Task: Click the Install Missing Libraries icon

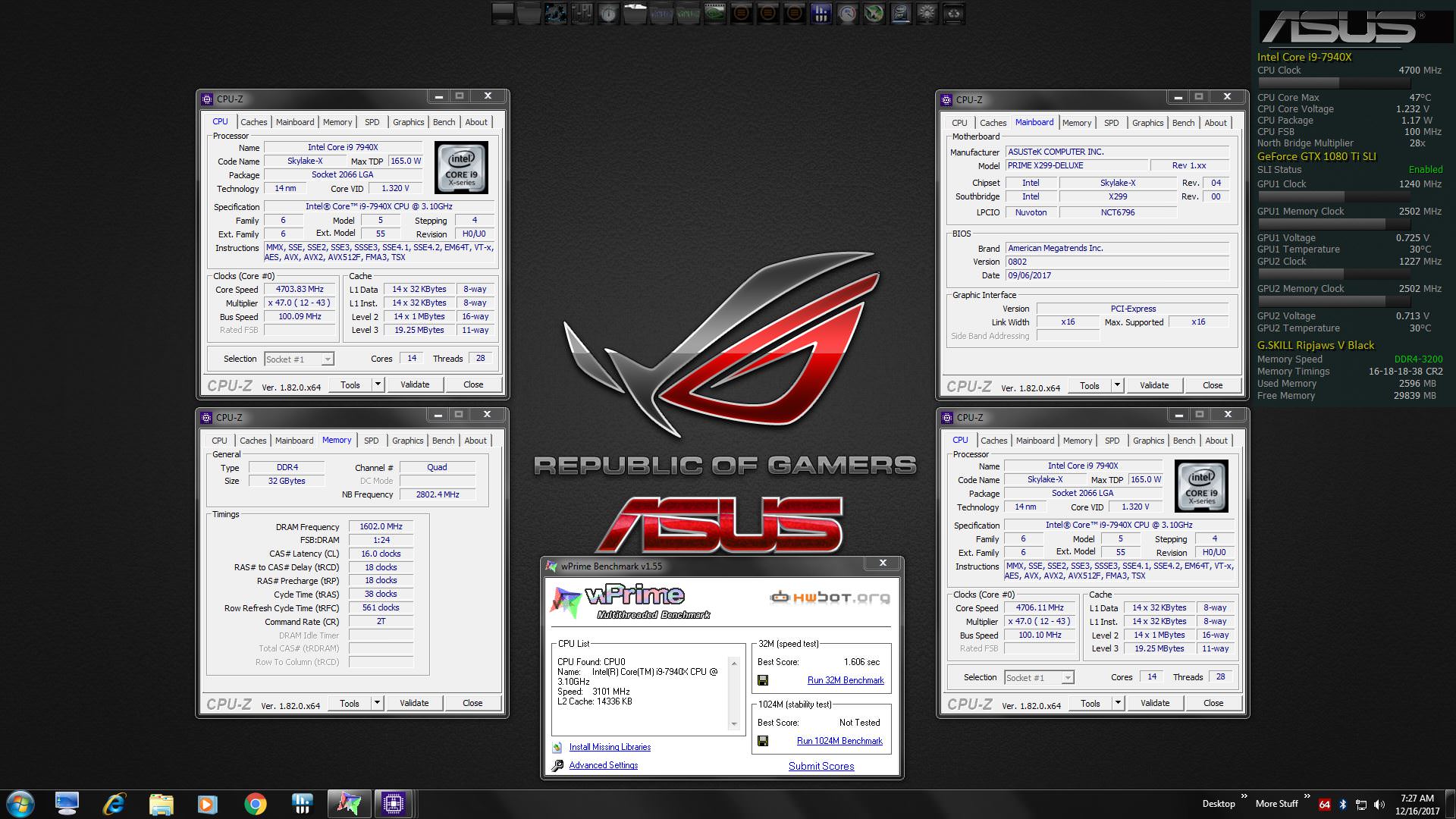Action: pyautogui.click(x=557, y=747)
